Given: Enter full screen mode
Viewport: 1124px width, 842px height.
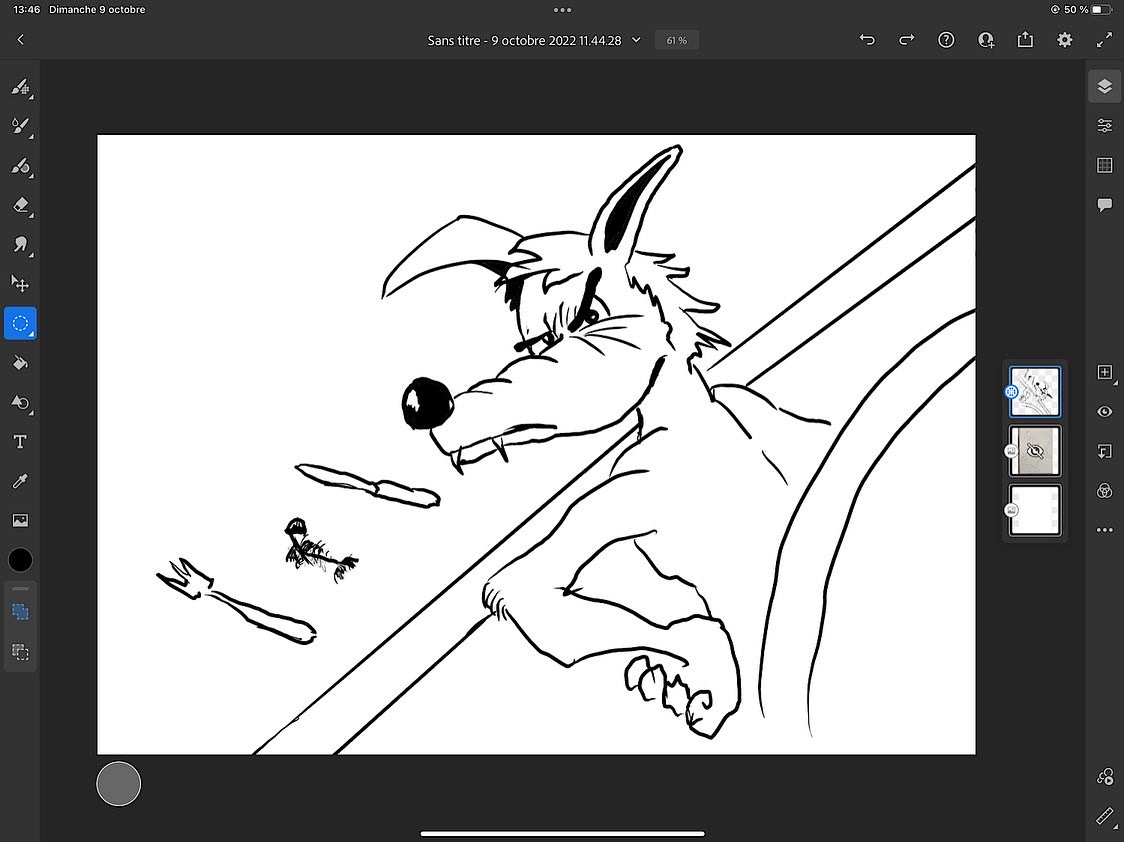Looking at the screenshot, I should 1104,40.
